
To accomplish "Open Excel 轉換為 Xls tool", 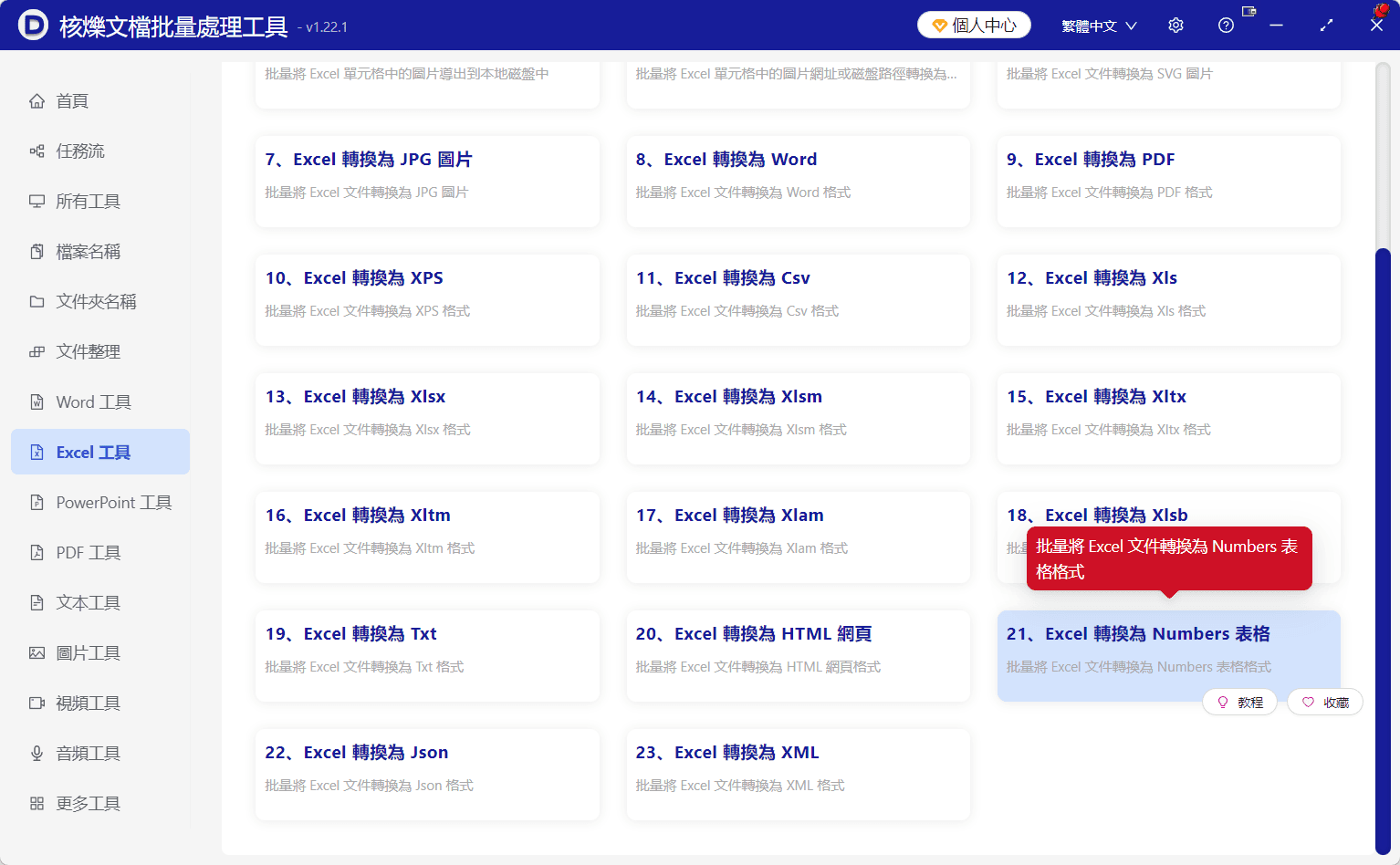I will 1169,300.
